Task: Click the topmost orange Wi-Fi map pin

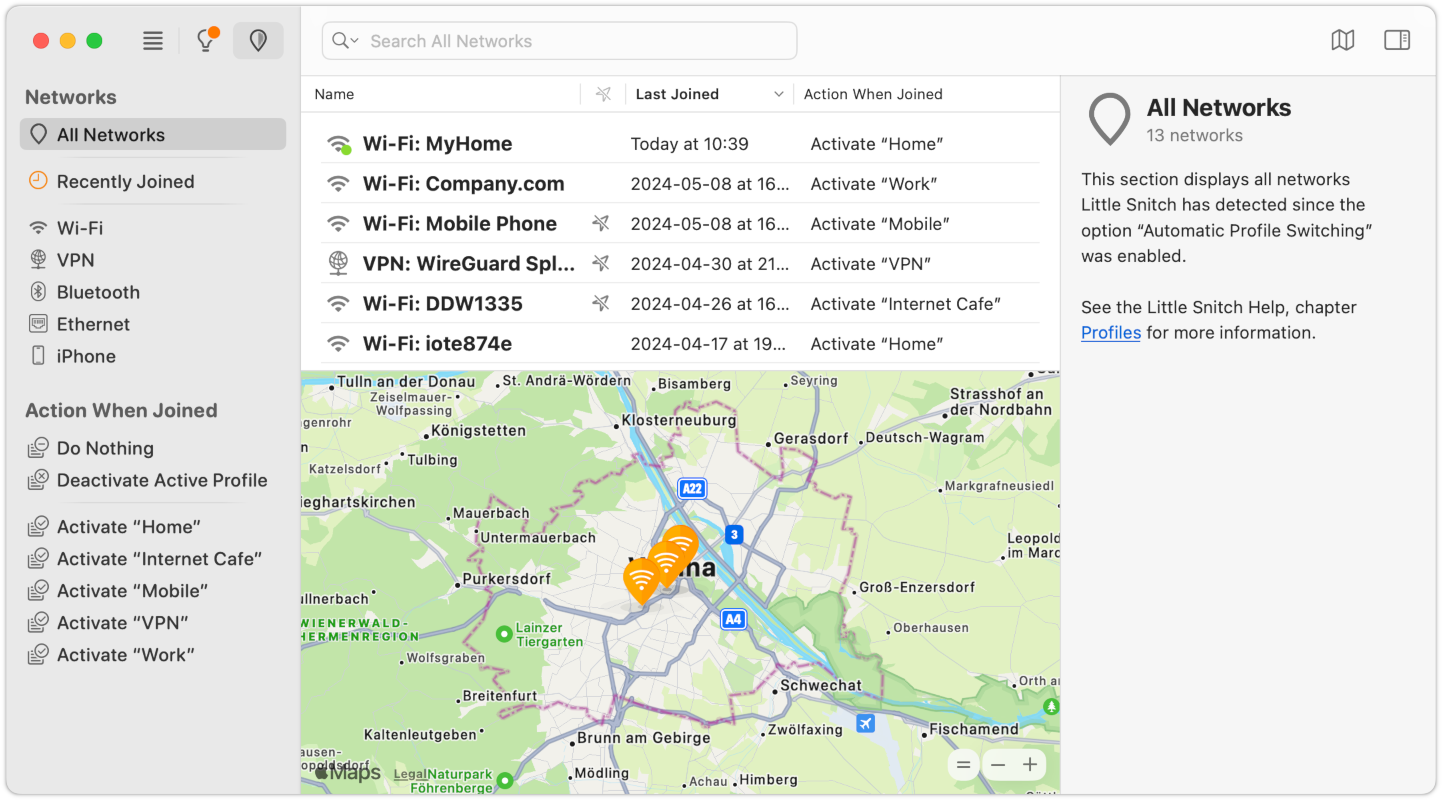Action: coord(681,544)
